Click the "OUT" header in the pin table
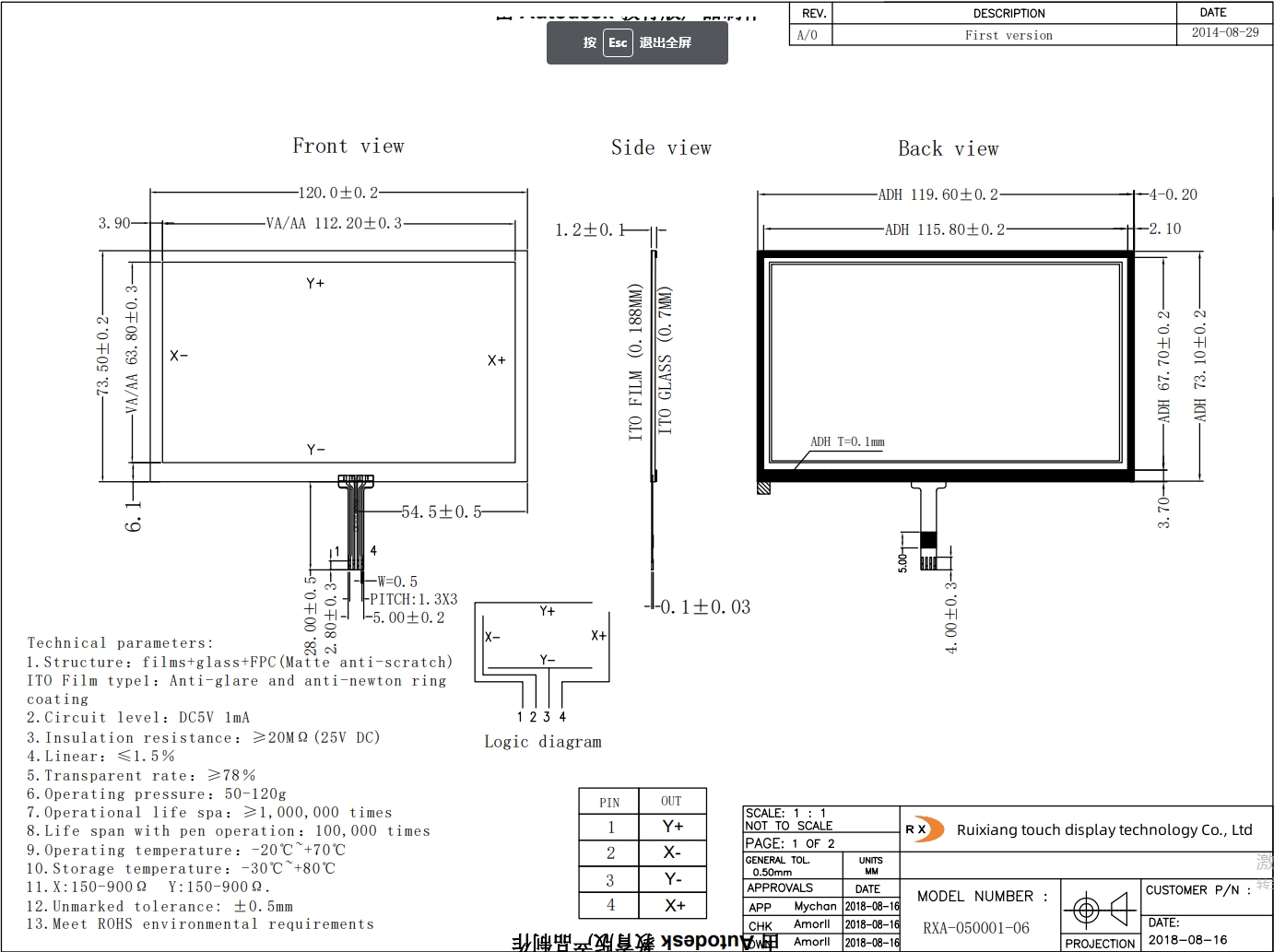The height and width of the screenshot is (952, 1274). [671, 802]
